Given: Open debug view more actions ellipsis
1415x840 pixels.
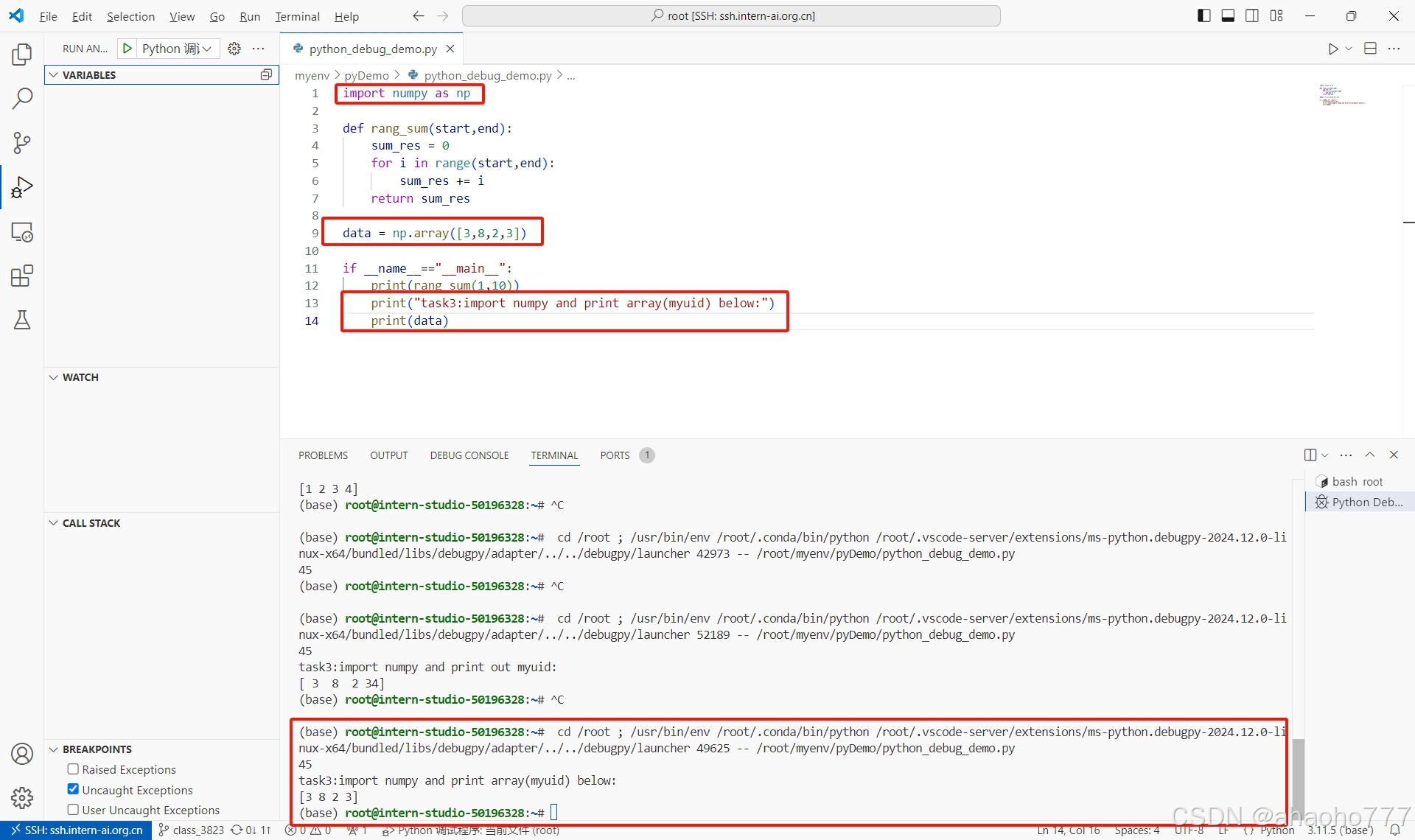Looking at the screenshot, I should click(x=258, y=49).
